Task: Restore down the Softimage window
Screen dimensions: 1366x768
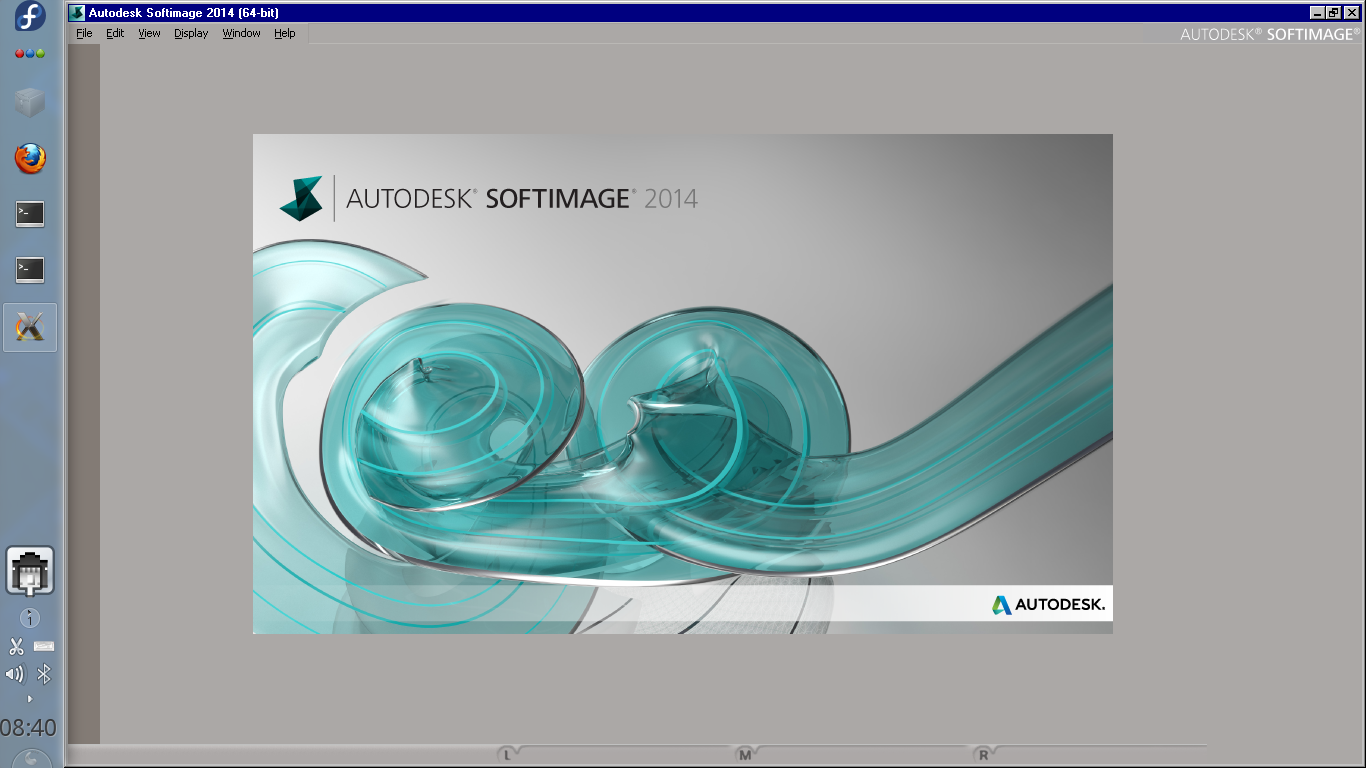Action: tap(1333, 12)
